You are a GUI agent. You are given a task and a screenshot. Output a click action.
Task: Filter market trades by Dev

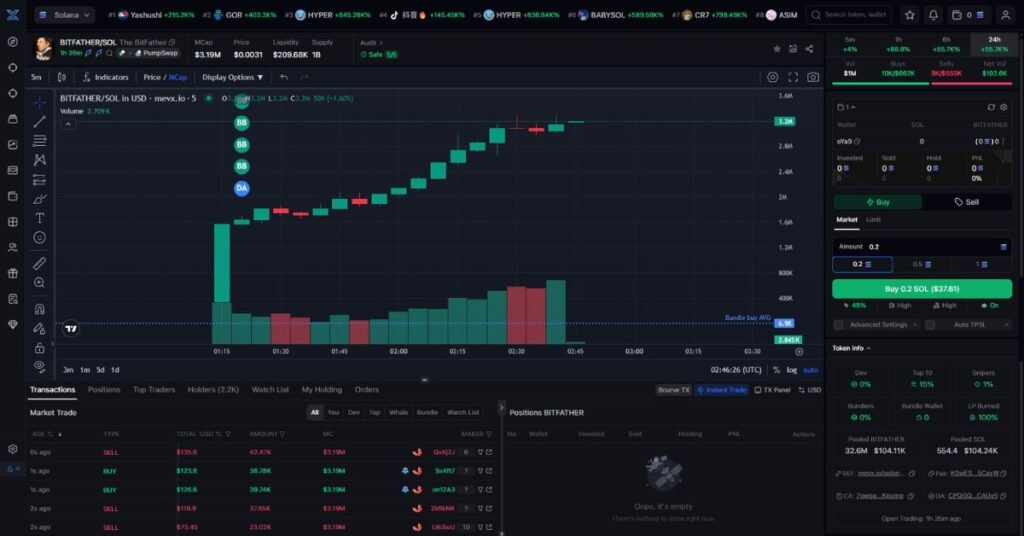(353, 413)
